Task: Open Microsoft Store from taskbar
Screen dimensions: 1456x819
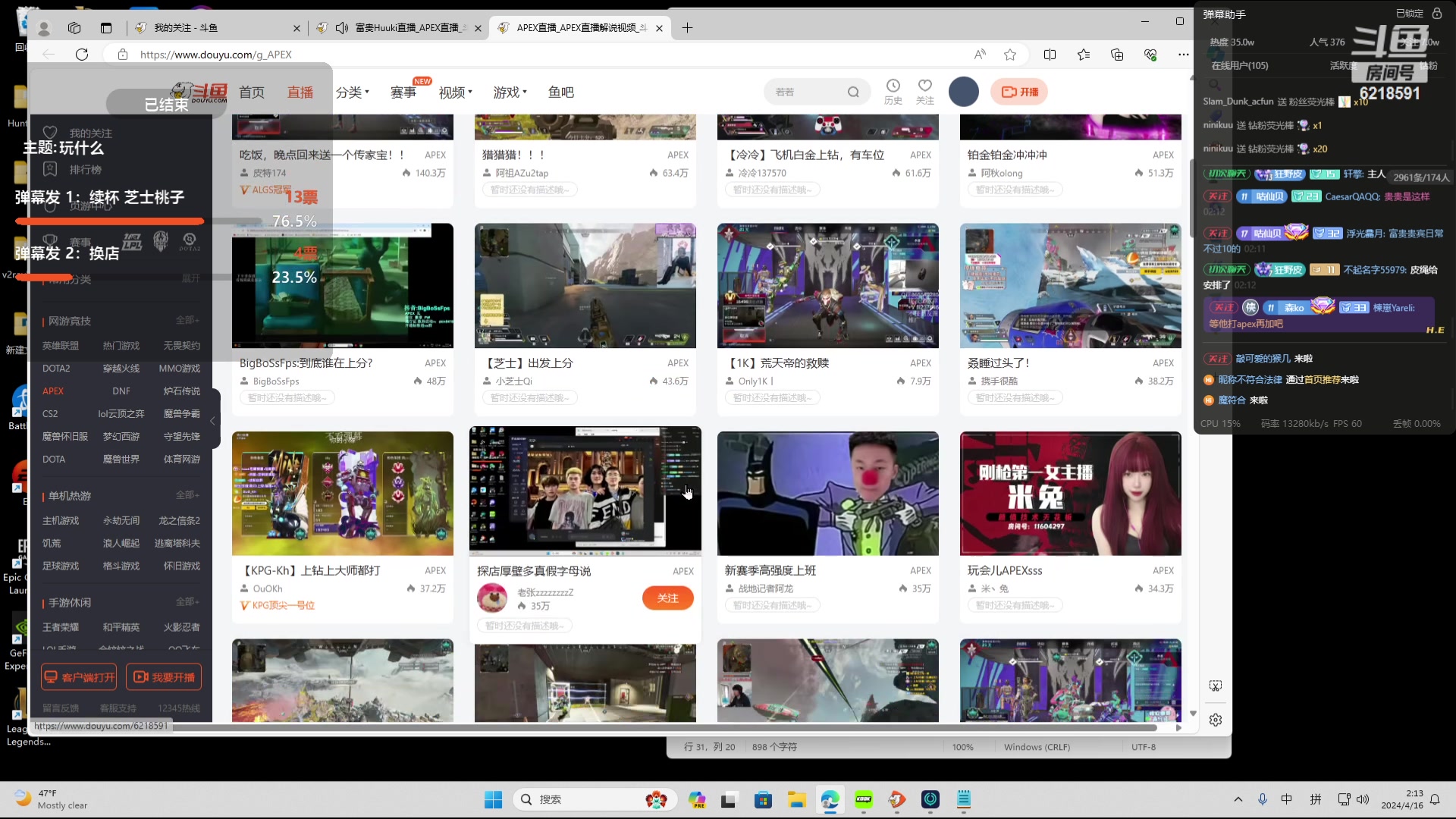Action: tap(763, 799)
